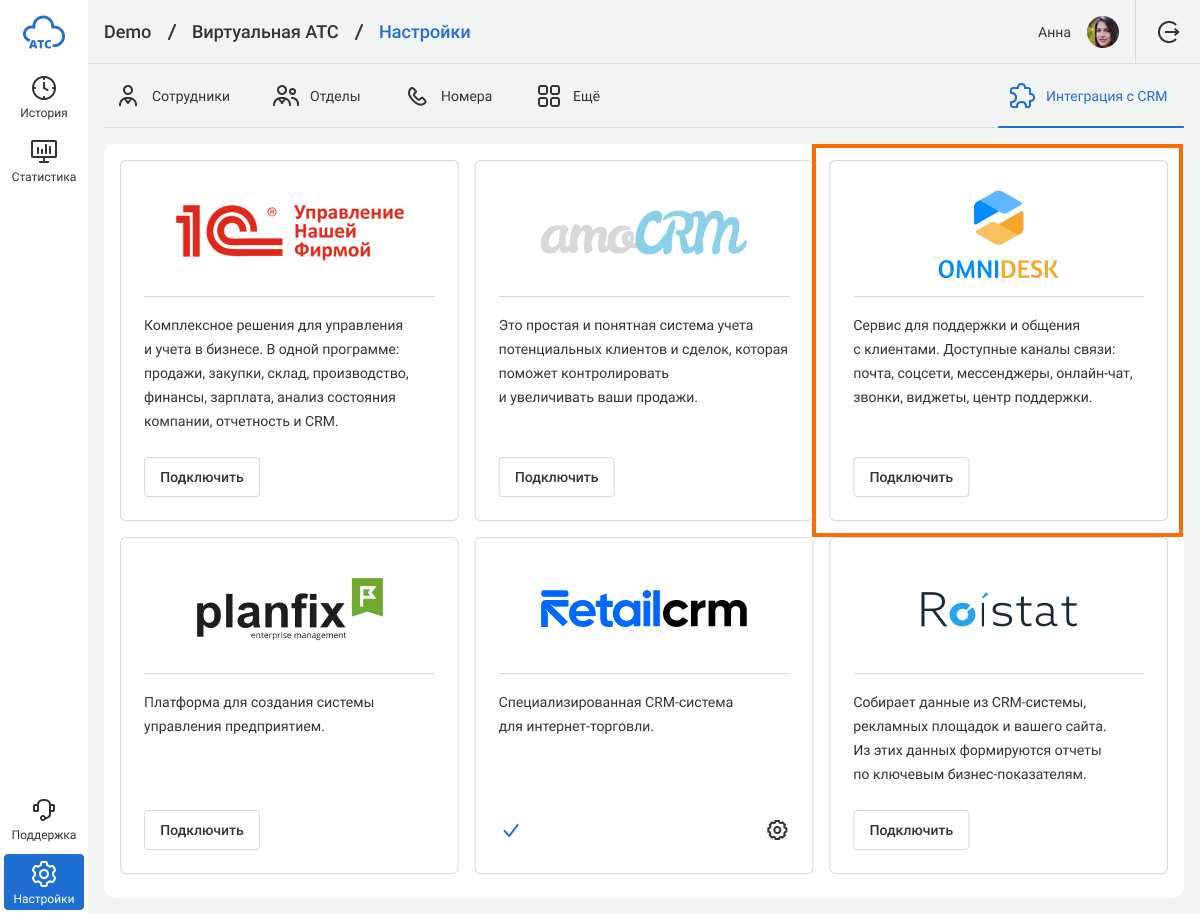
Task: Switch to the Отделы tab
Action: 317,96
